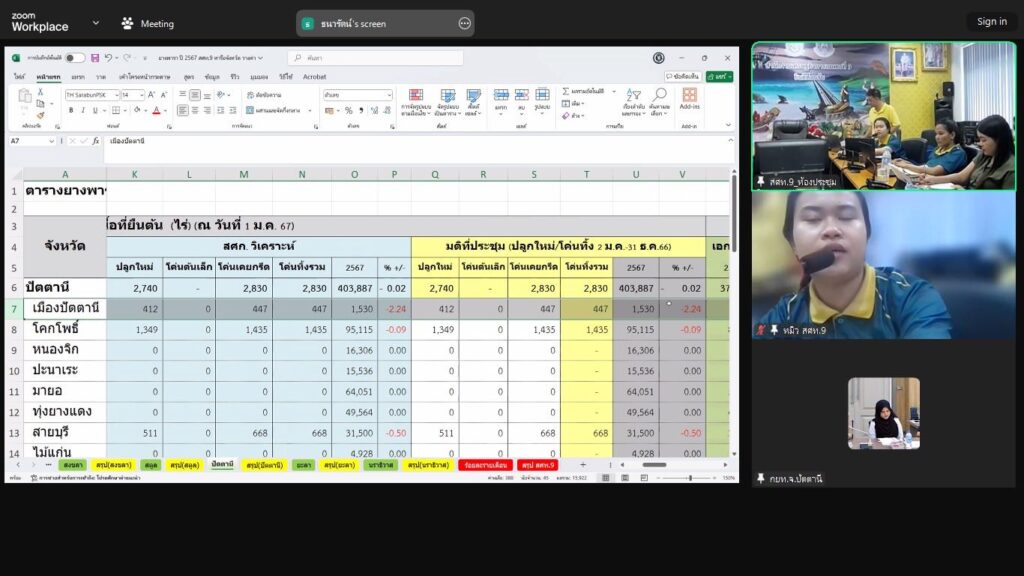Expand the TH SarabunPSK font name dropdown

[116, 95]
